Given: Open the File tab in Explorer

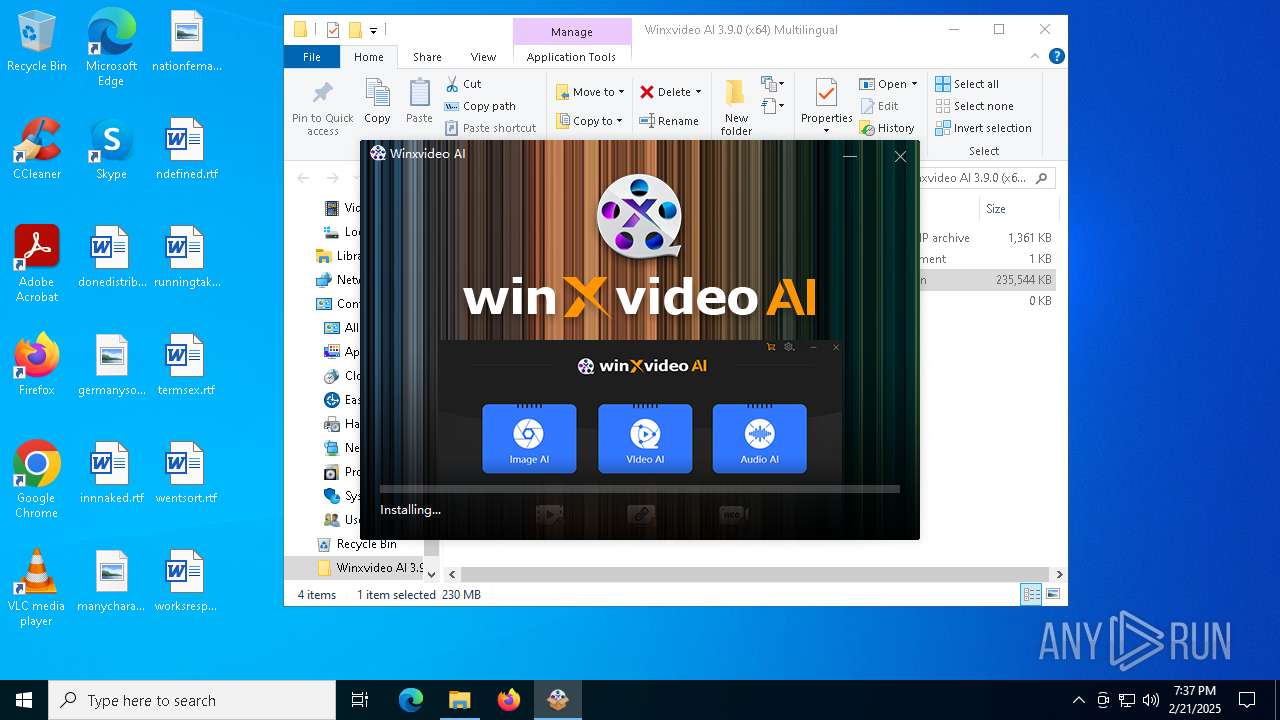Looking at the screenshot, I should 312,57.
